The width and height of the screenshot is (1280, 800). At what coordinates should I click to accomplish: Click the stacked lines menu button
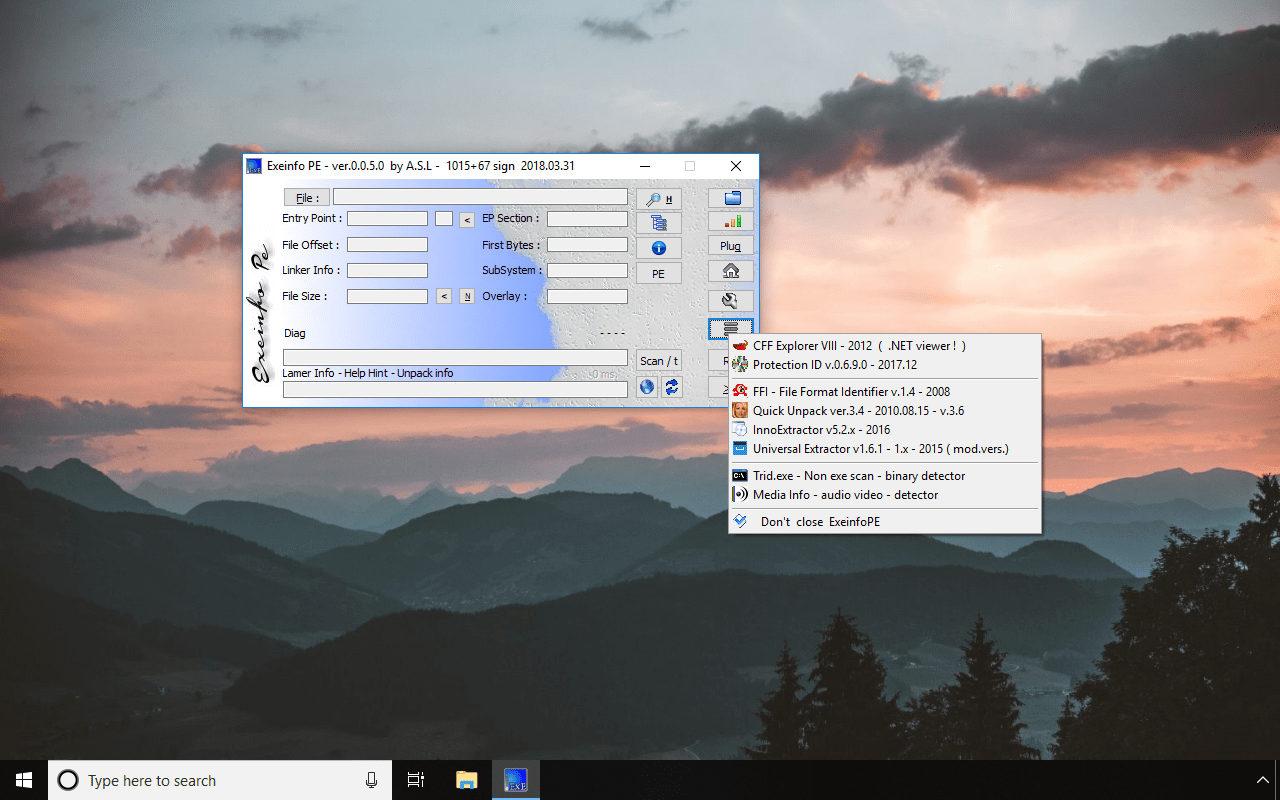731,328
